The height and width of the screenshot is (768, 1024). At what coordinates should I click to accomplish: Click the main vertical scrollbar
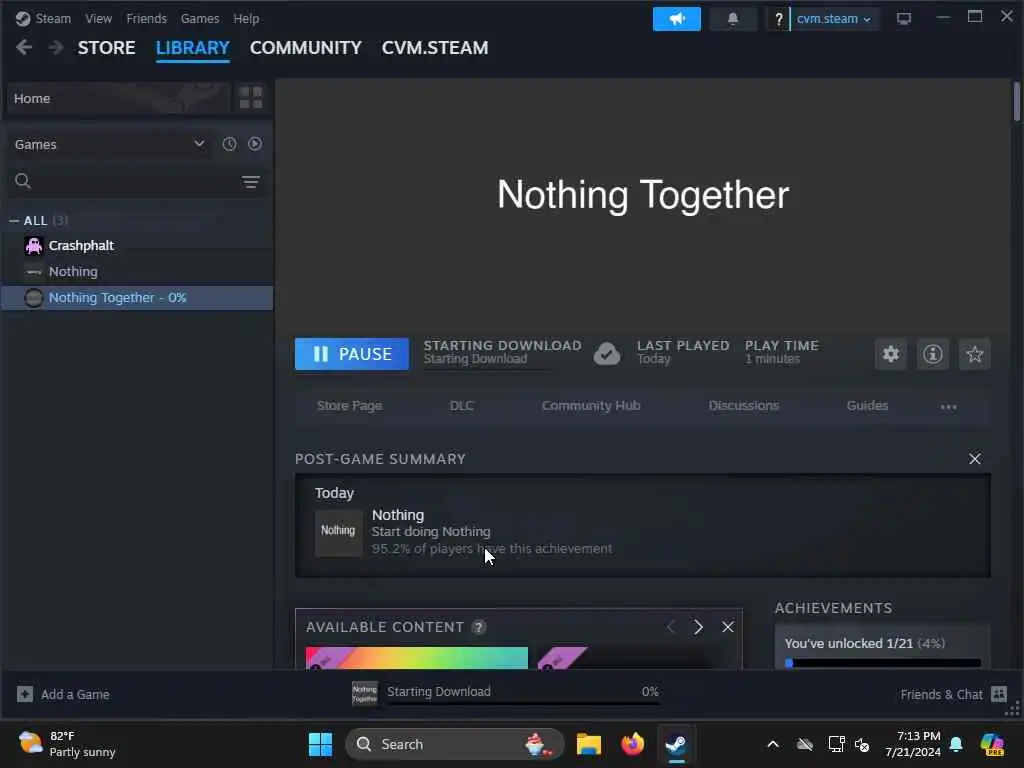pyautogui.click(x=1017, y=102)
